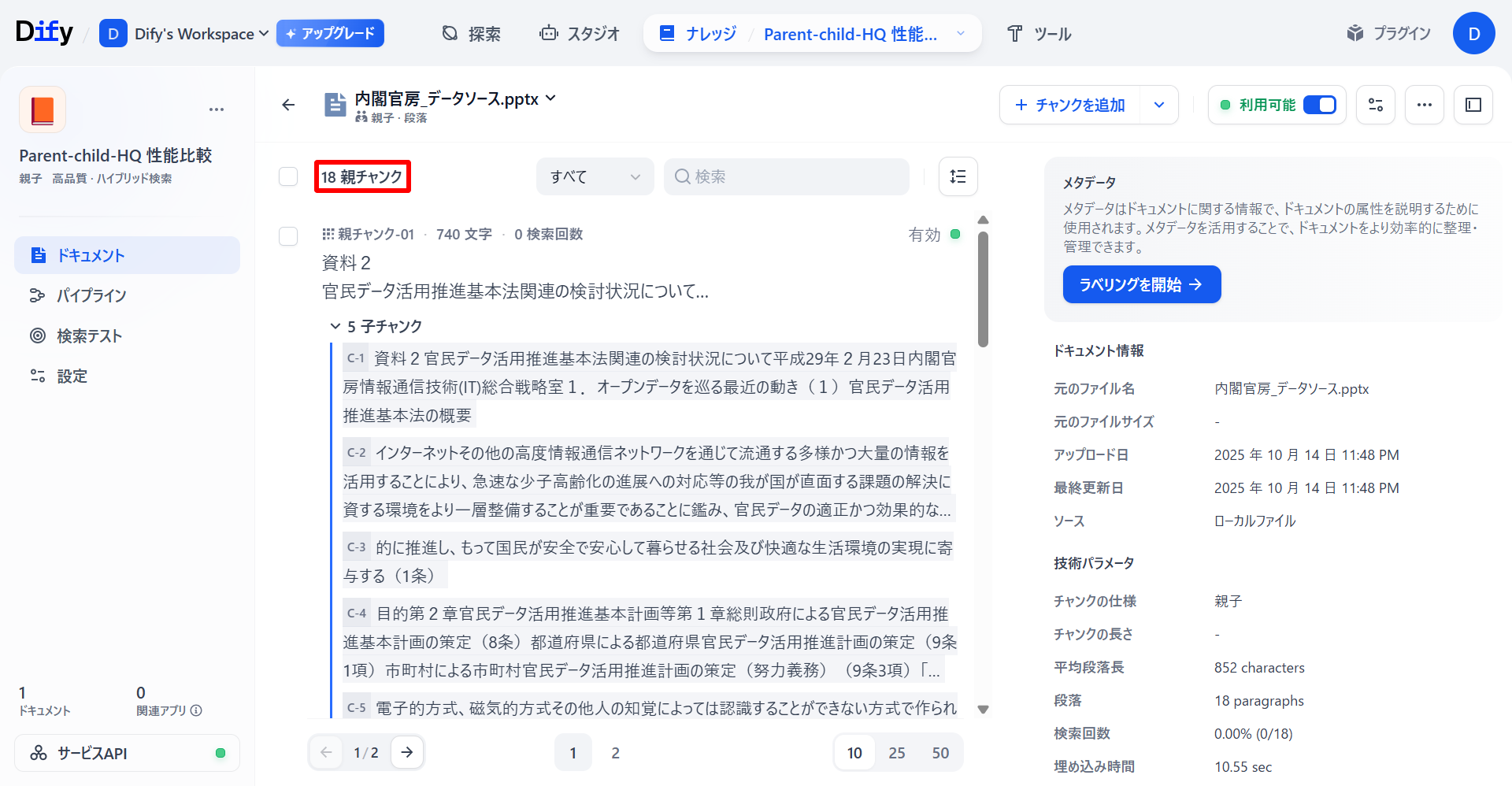Click the back arrow to leave the document
Viewport: 1512px width, 786px height.
(288, 104)
